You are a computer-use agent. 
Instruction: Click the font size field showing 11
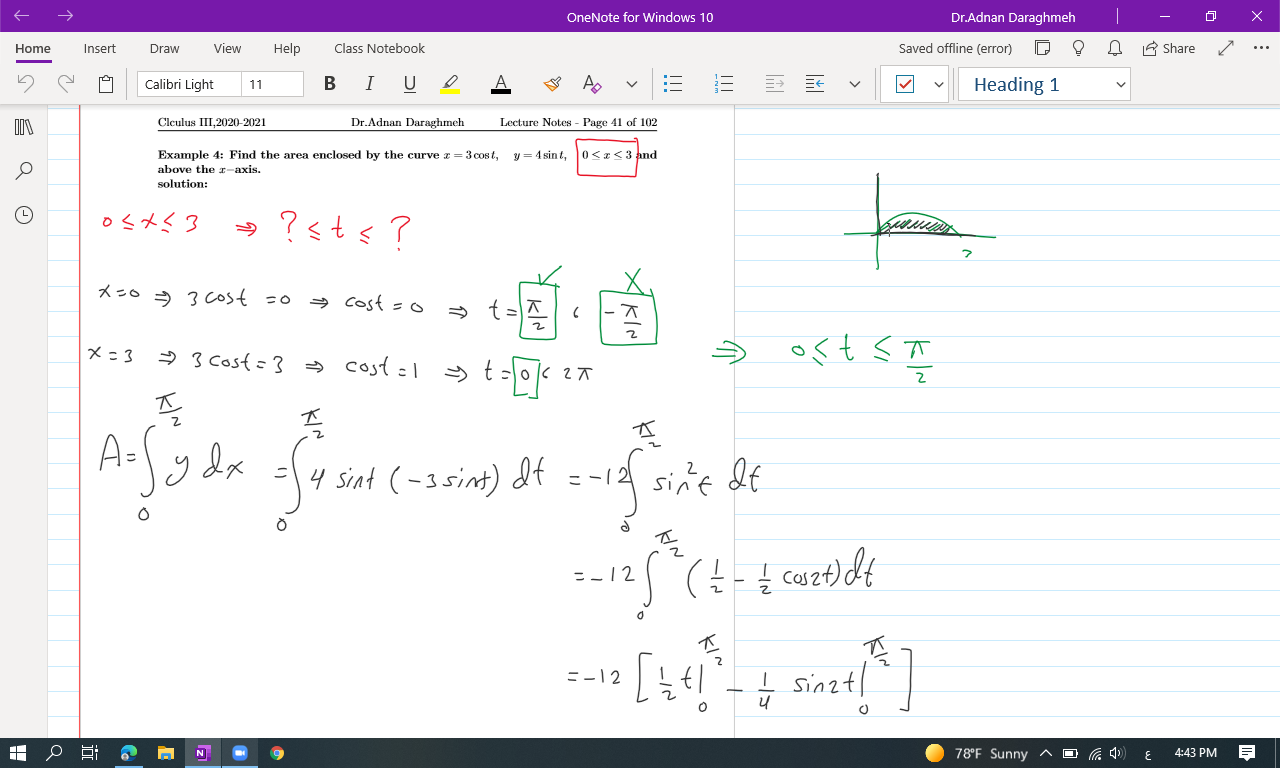tap(273, 84)
